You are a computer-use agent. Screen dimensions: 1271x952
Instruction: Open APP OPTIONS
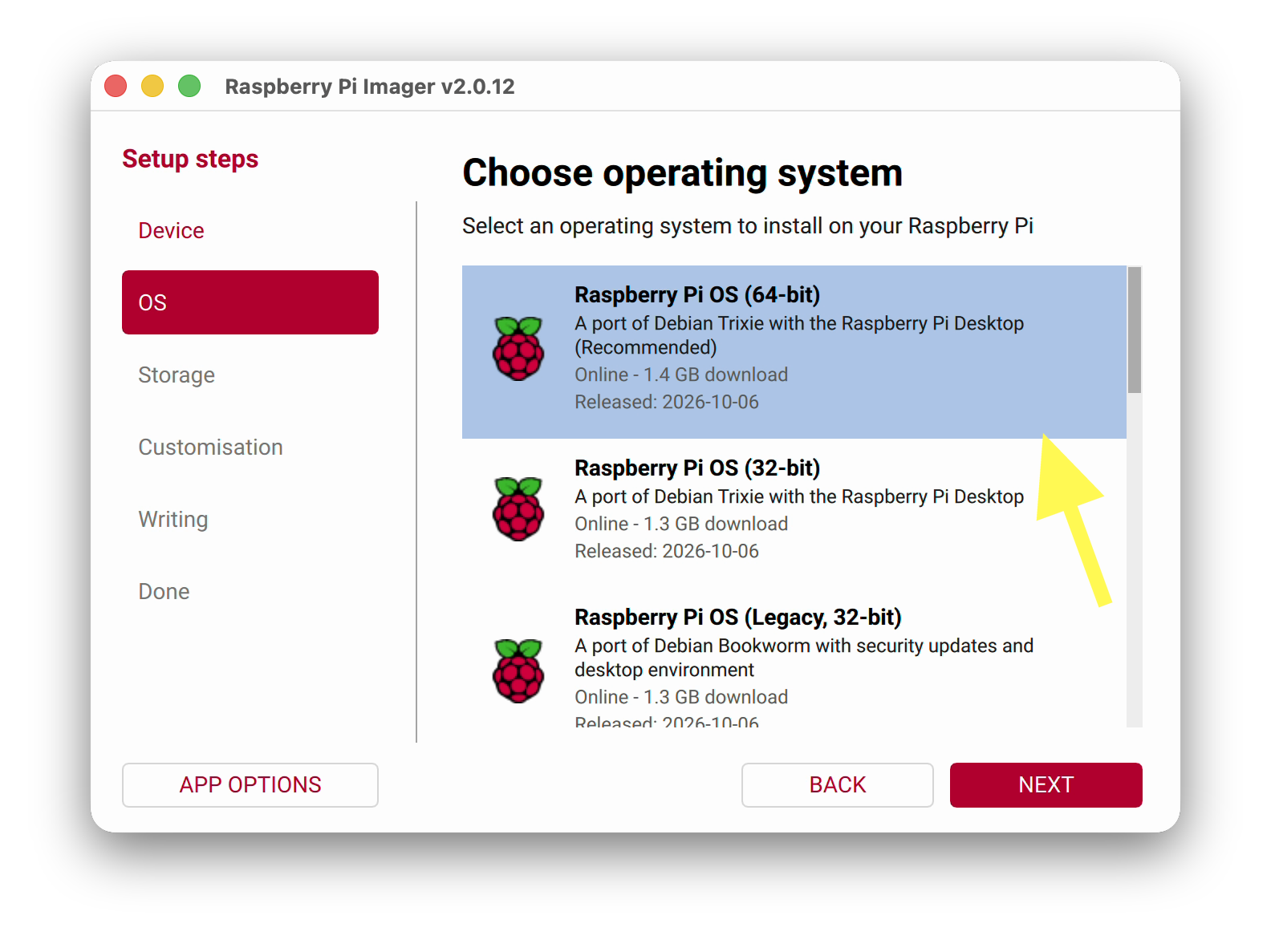[x=250, y=784]
